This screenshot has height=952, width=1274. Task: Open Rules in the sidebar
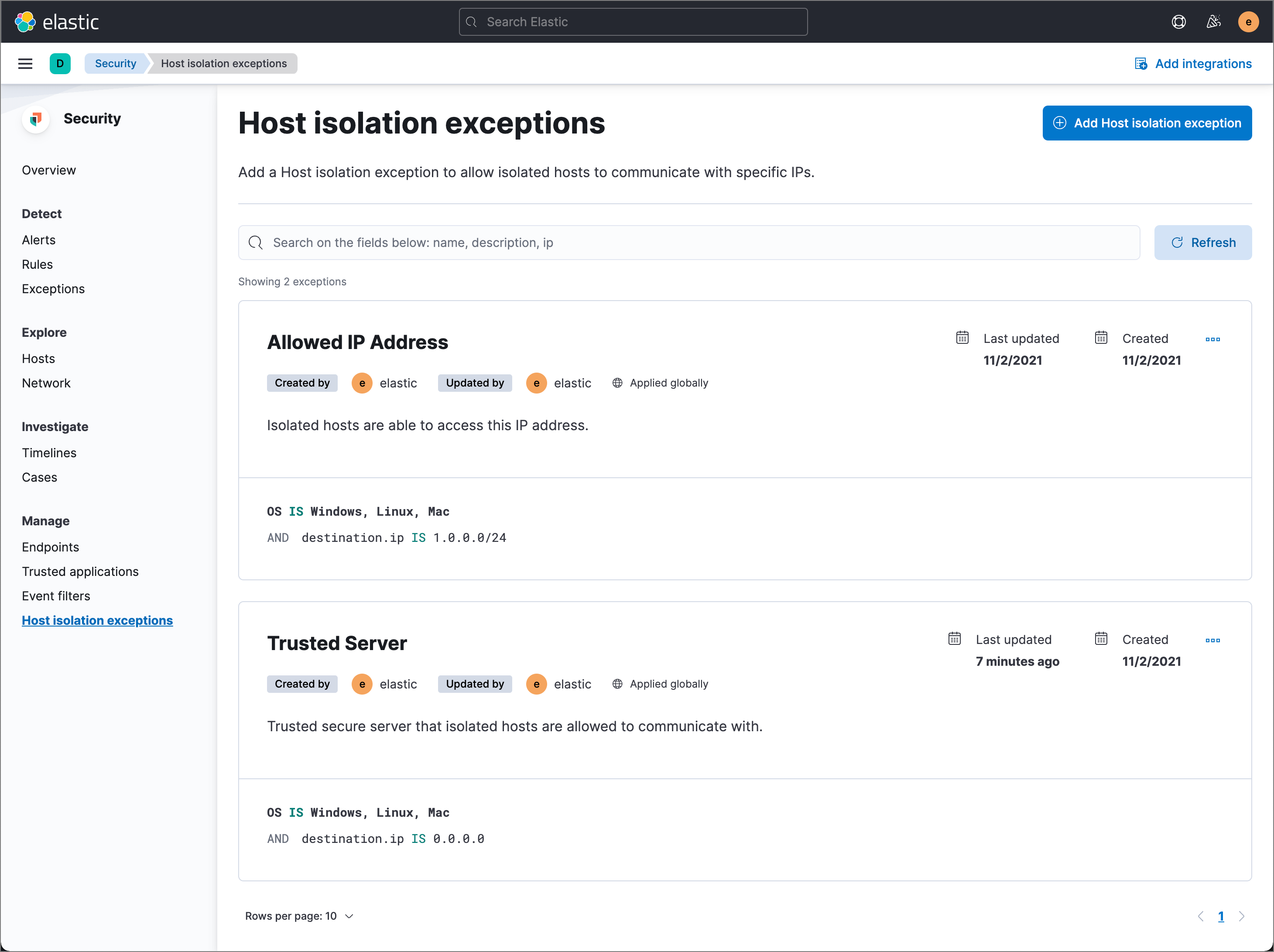point(38,264)
